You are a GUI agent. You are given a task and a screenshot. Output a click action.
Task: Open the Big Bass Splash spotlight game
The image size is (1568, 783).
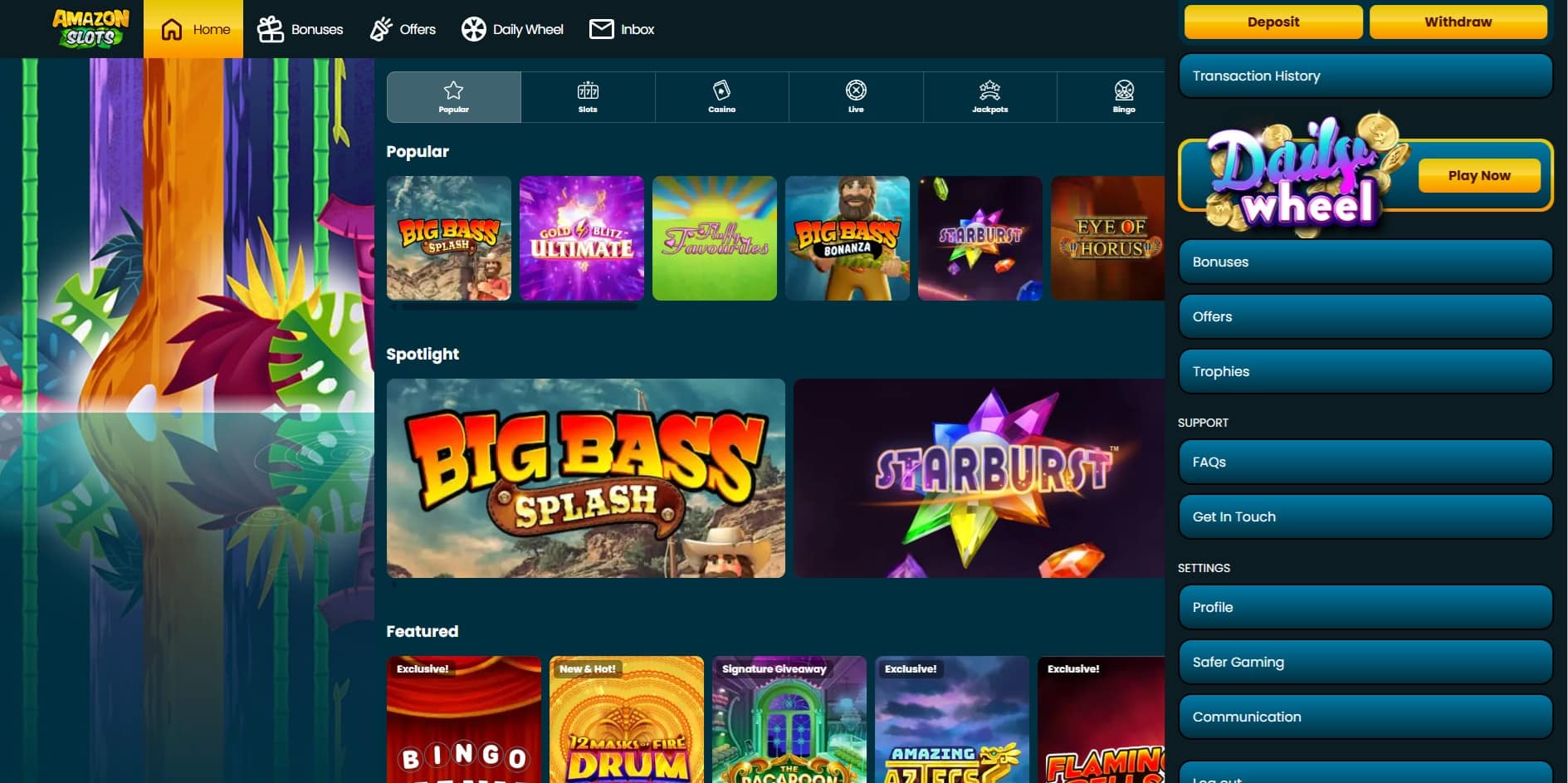point(584,478)
